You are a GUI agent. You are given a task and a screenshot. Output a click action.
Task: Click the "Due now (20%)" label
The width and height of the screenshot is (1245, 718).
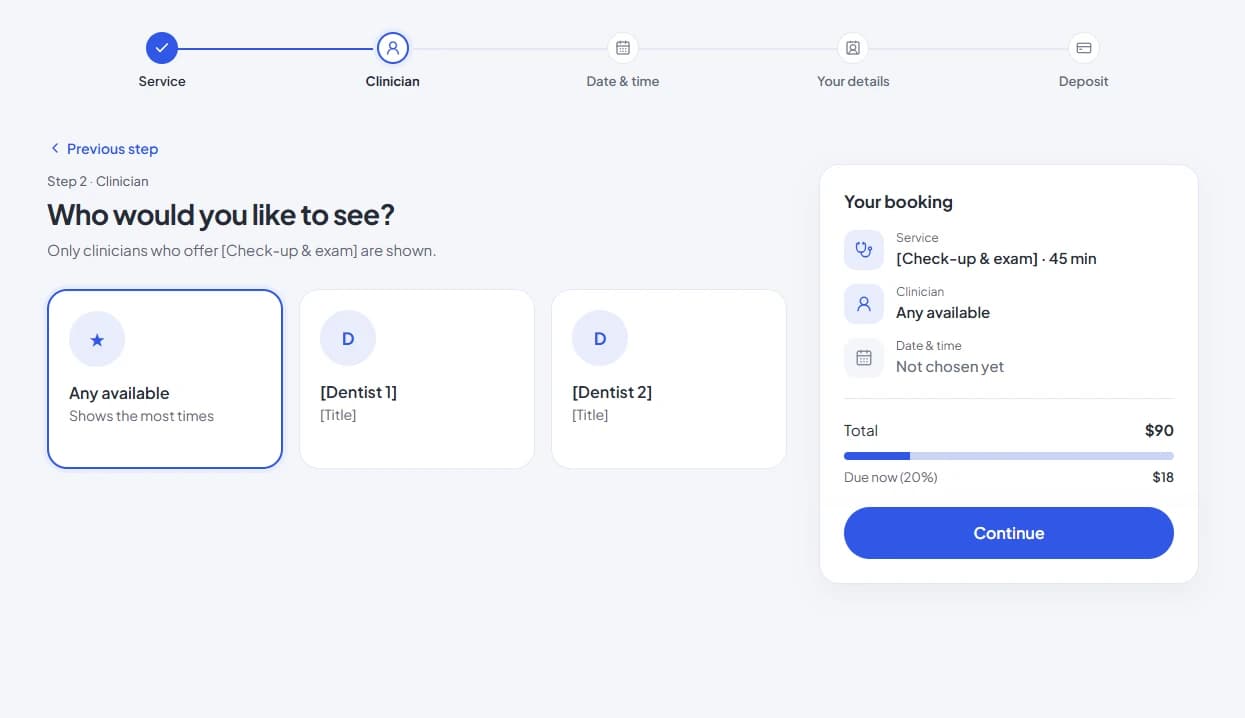[x=891, y=478]
